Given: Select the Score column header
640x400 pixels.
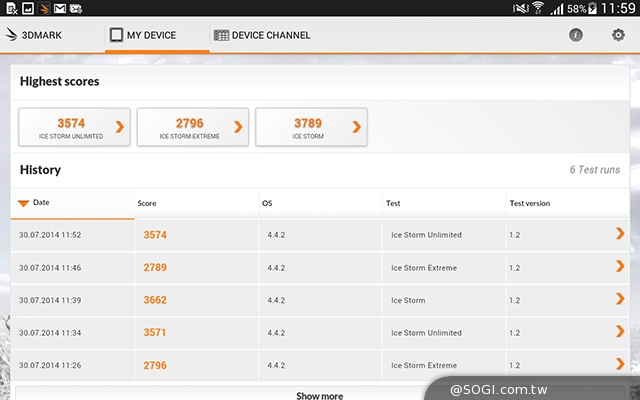Looking at the screenshot, I should click(x=147, y=203).
